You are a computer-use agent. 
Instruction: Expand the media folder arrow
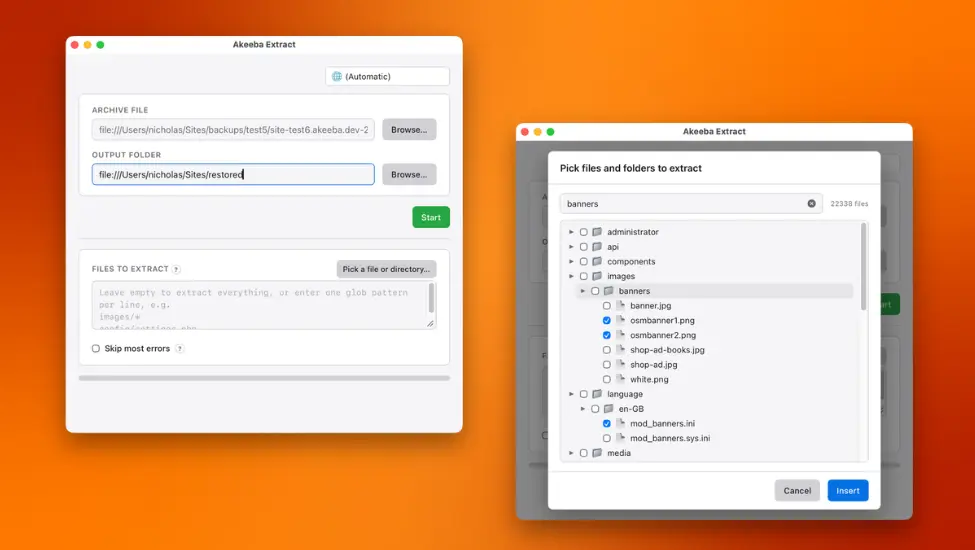(x=571, y=453)
